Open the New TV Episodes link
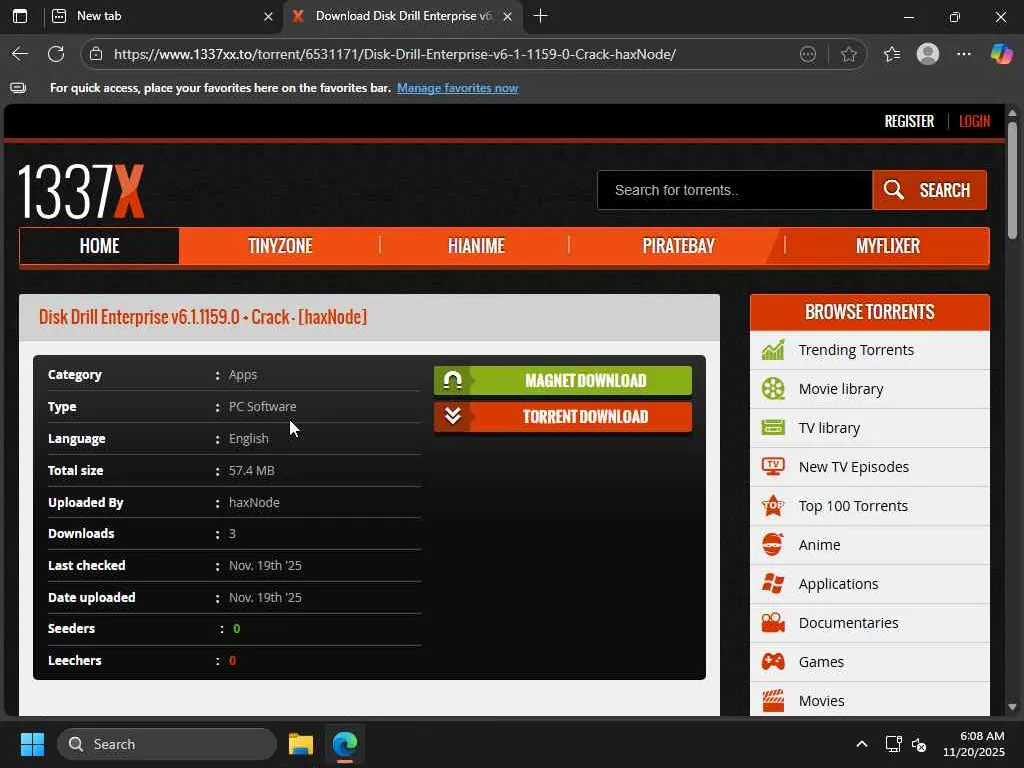1024x768 pixels. click(x=854, y=467)
